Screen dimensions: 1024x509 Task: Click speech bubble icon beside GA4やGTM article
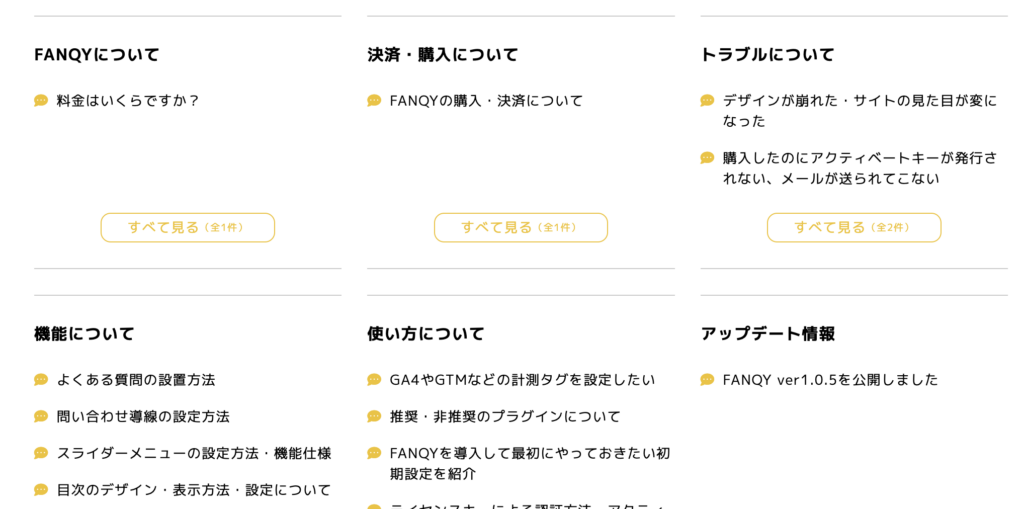coord(374,380)
